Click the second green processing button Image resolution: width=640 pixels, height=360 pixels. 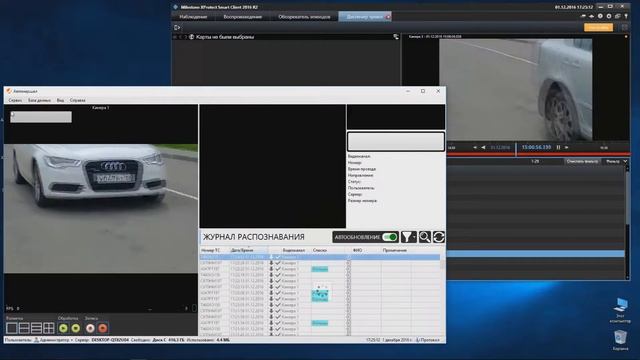coord(76,328)
